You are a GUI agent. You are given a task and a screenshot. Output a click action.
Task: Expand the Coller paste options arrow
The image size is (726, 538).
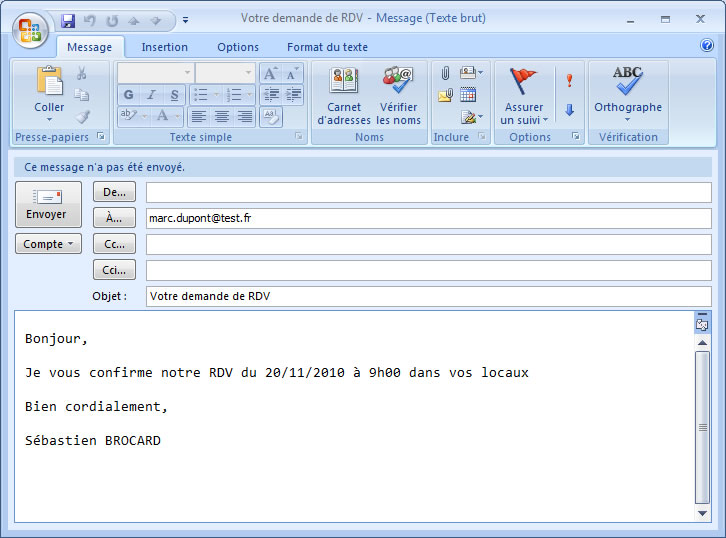click(49, 120)
